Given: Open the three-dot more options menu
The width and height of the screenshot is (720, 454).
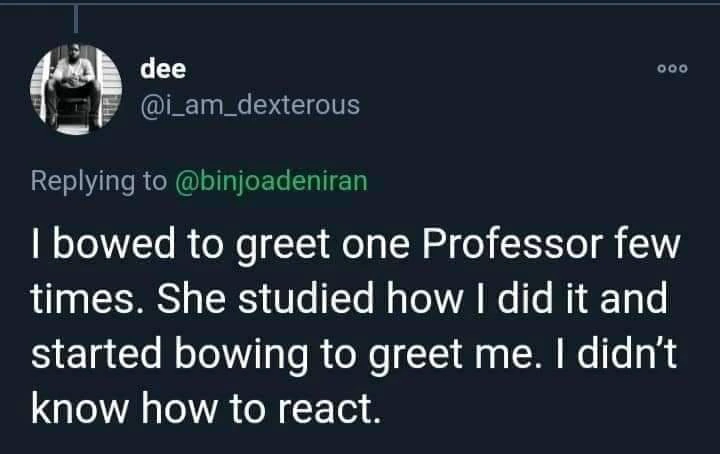Looking at the screenshot, I should click(671, 70).
